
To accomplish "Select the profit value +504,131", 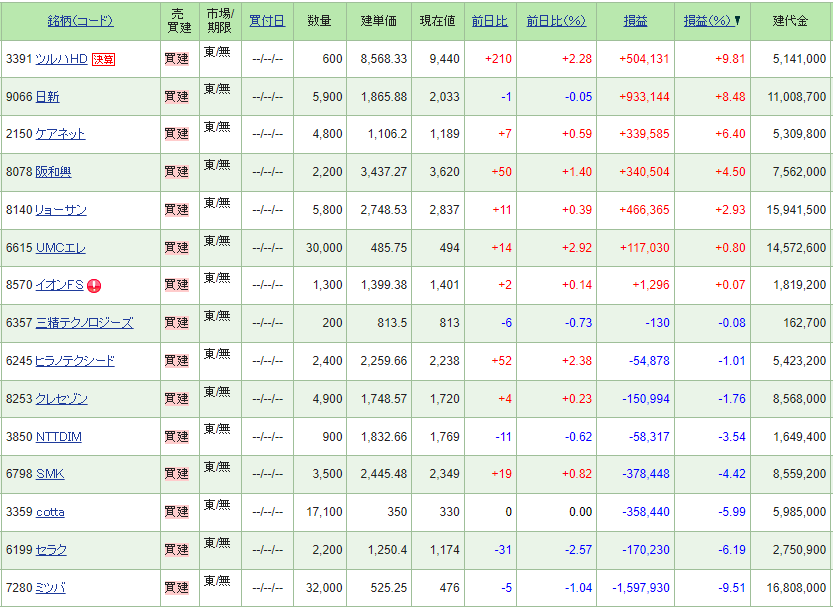I will 644,59.
